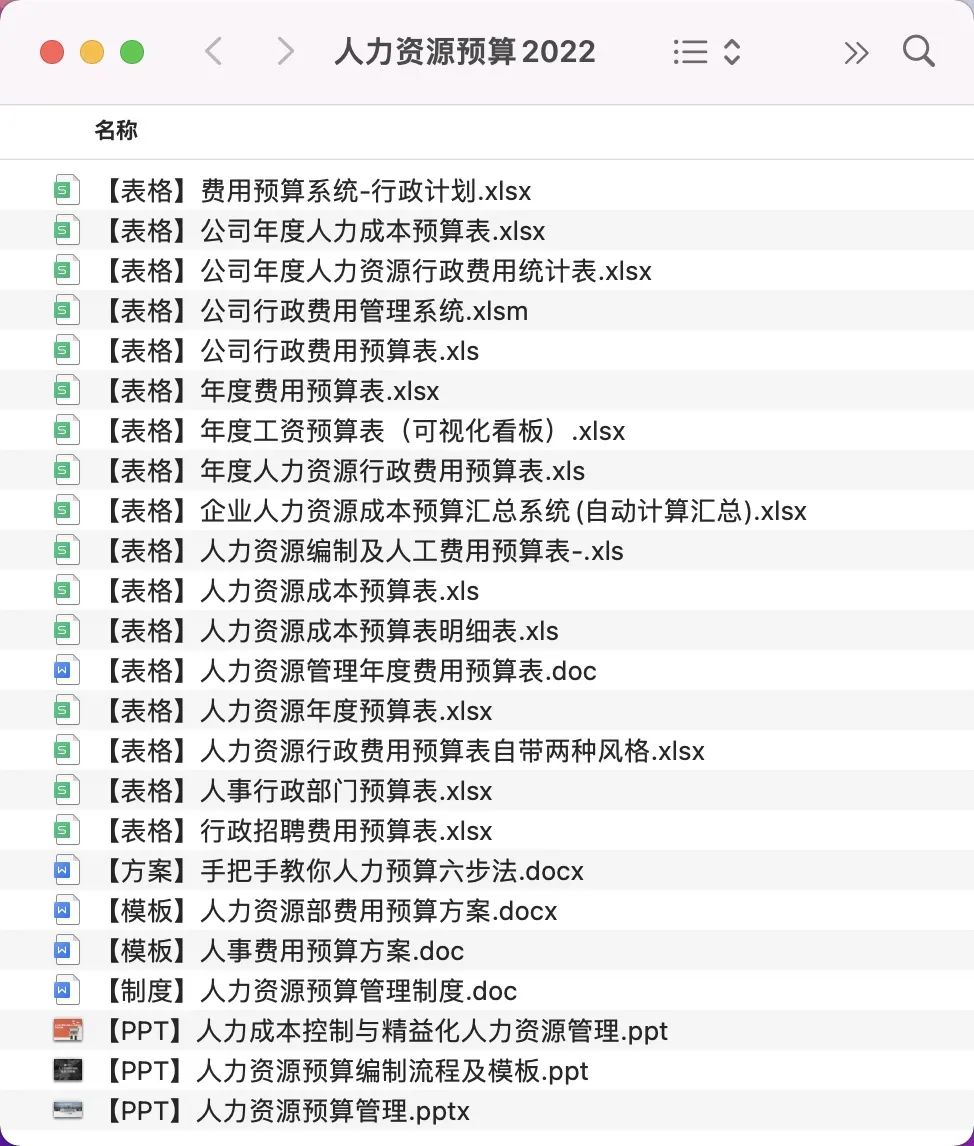
Task: Minimize the window with yellow button
Action: (92, 52)
